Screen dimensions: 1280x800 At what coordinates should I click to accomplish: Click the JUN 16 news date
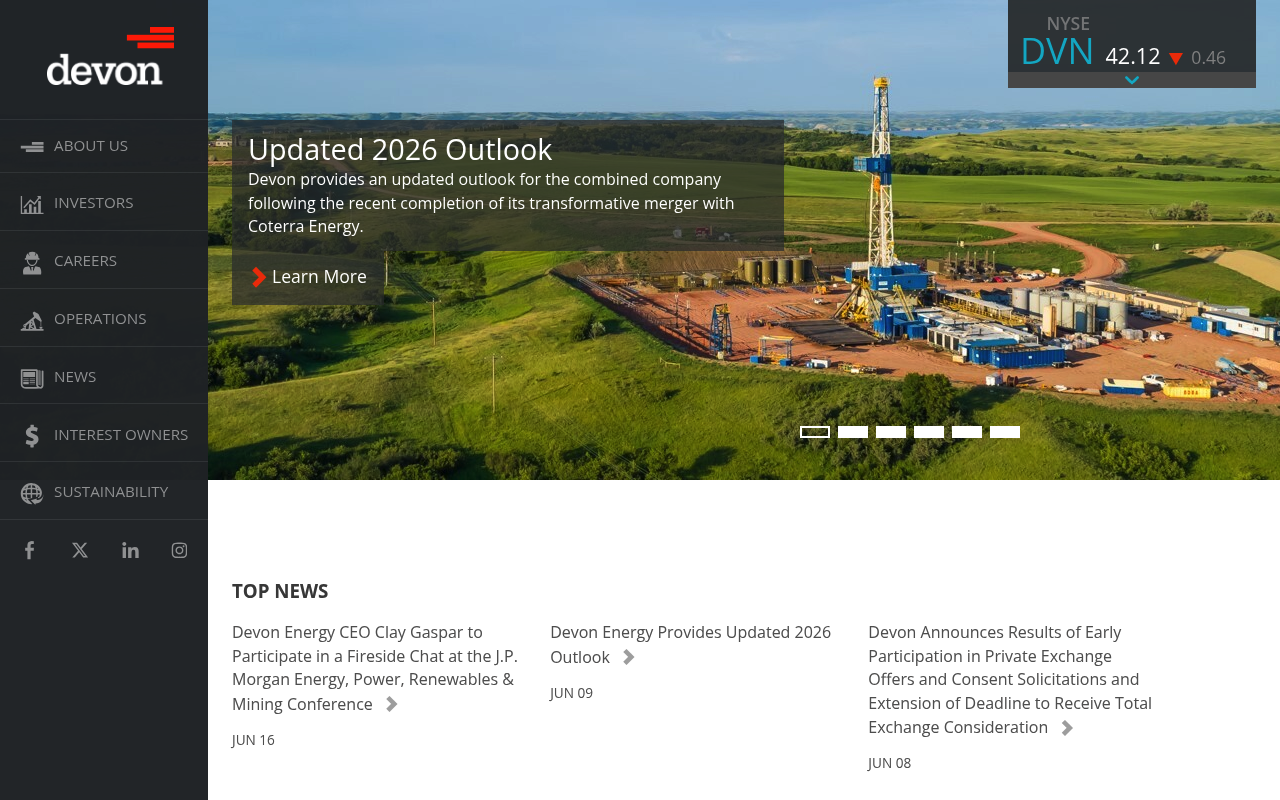click(x=253, y=740)
